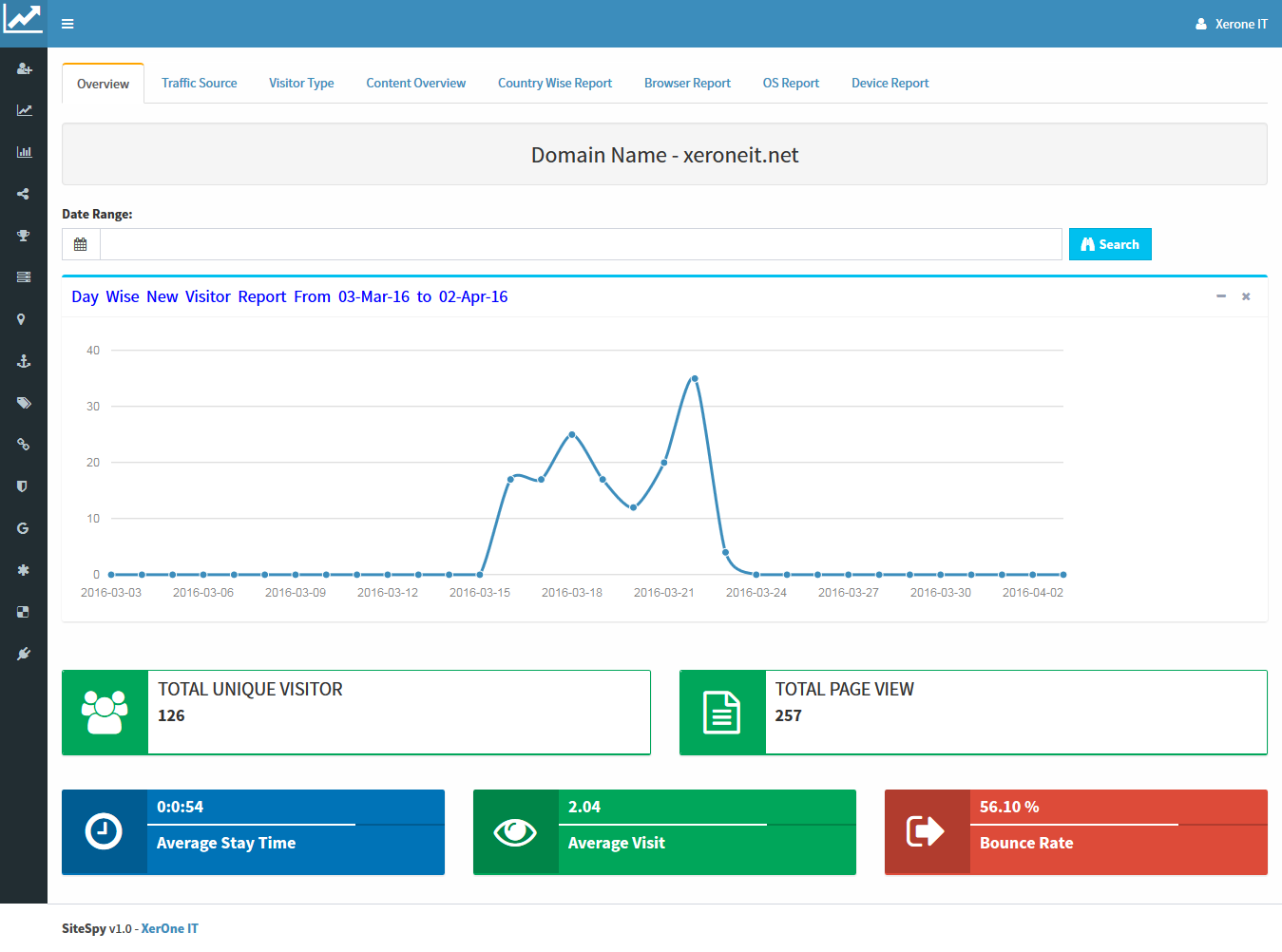Click the tags icon in sidebar
1282x952 pixels.
tap(24, 403)
